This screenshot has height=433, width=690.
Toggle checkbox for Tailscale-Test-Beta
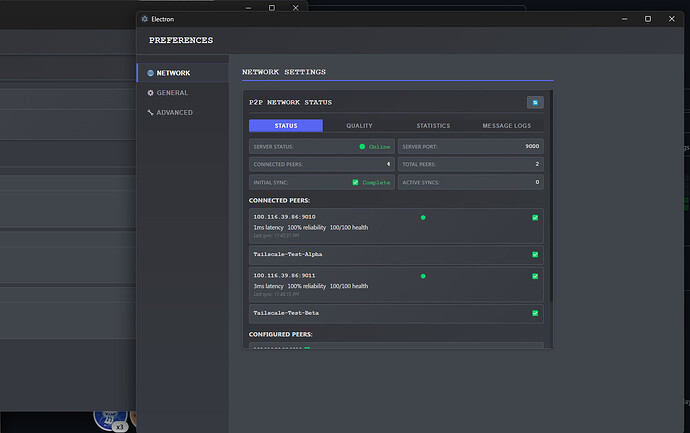(535, 313)
